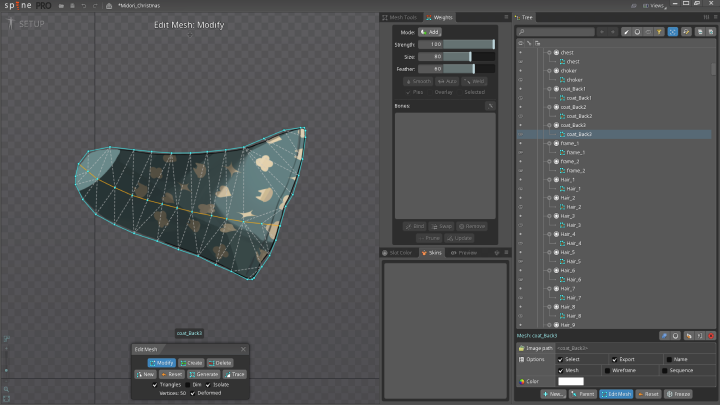This screenshot has height=405, width=720.
Task: Toggle the Triangles checkbox
Action: [155, 385]
